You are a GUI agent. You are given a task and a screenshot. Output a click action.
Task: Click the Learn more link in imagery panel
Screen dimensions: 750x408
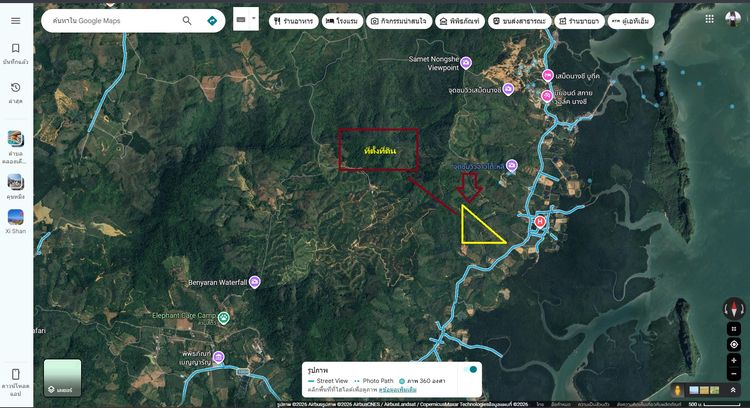coord(397,390)
